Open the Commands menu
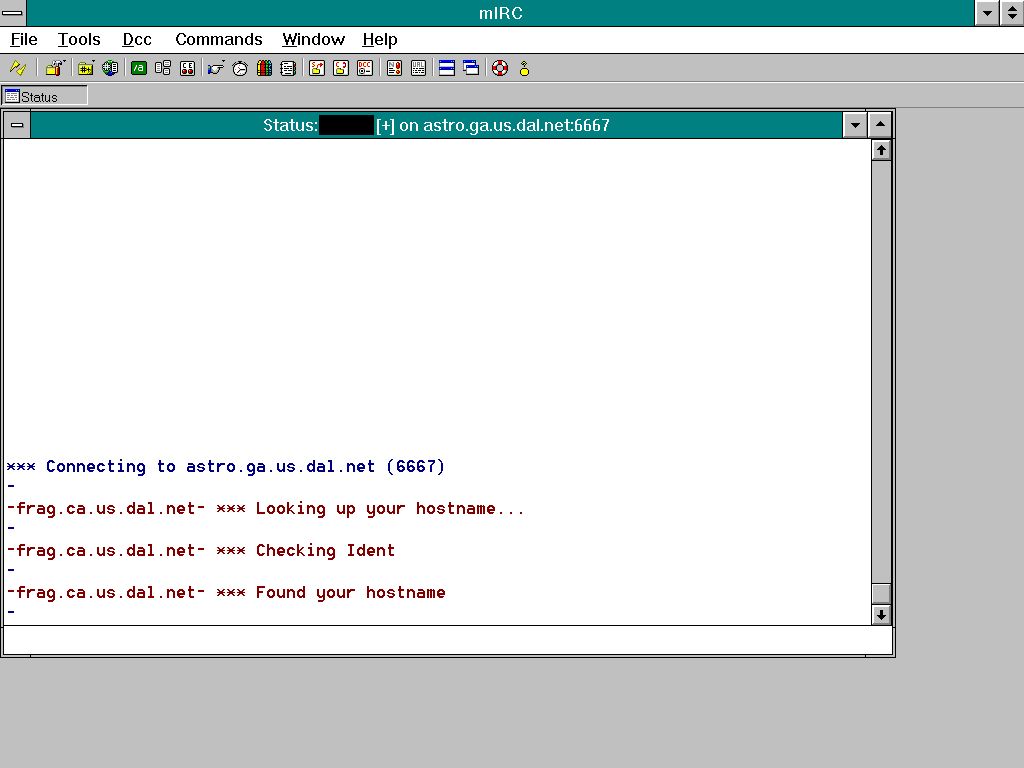The image size is (1024, 768). [219, 40]
